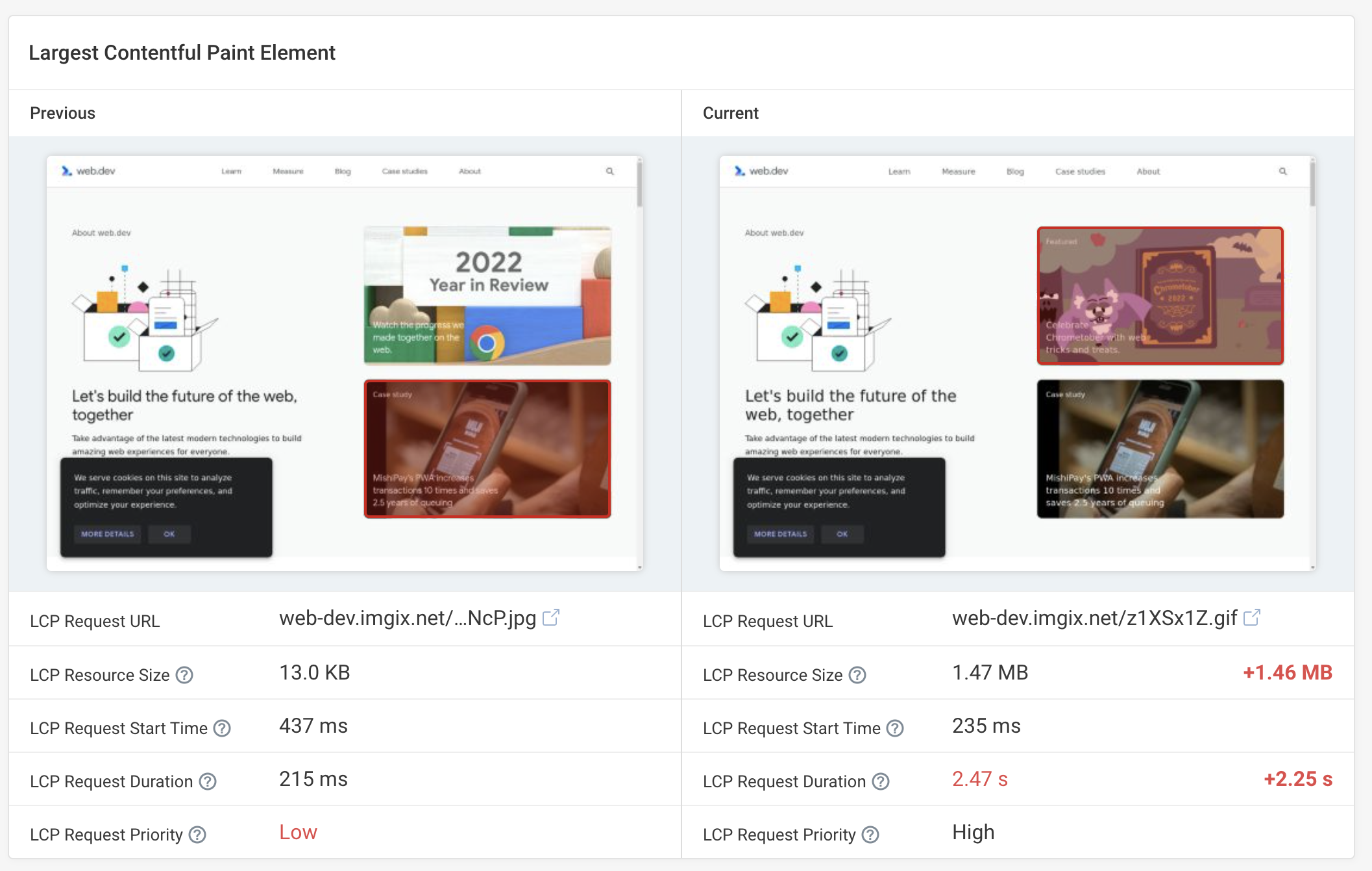
Task: Click help icon for Current LCP Request Duration
Action: point(881,781)
